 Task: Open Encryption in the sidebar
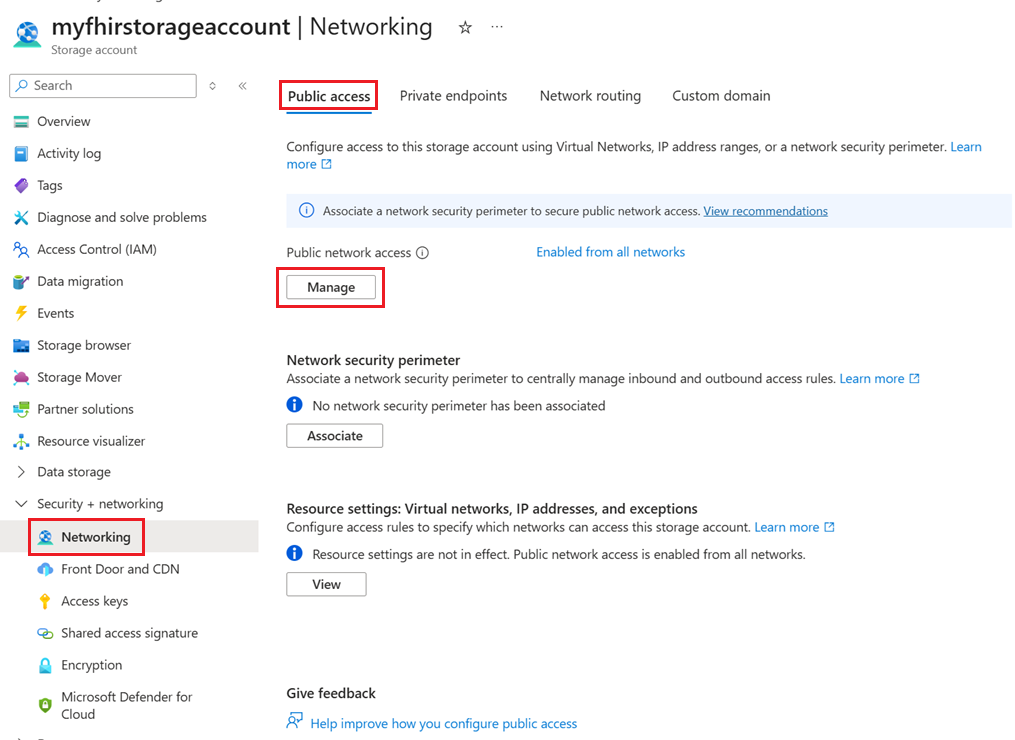click(91, 666)
